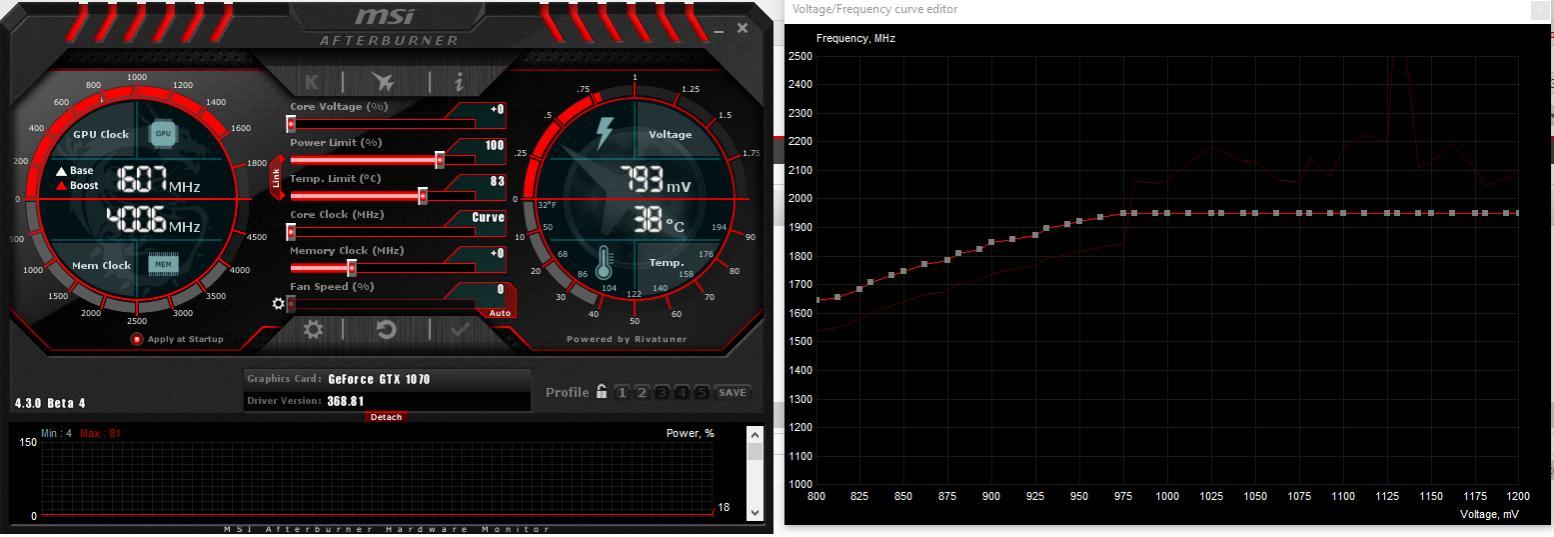1554x537 pixels.
Task: Click the SAVE profile button
Action: 733,392
